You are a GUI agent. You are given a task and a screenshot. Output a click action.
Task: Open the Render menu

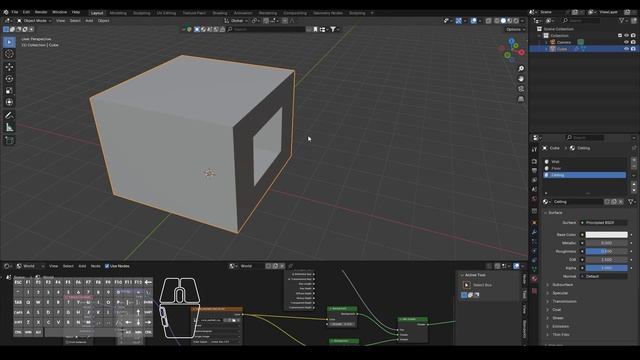(41, 12)
